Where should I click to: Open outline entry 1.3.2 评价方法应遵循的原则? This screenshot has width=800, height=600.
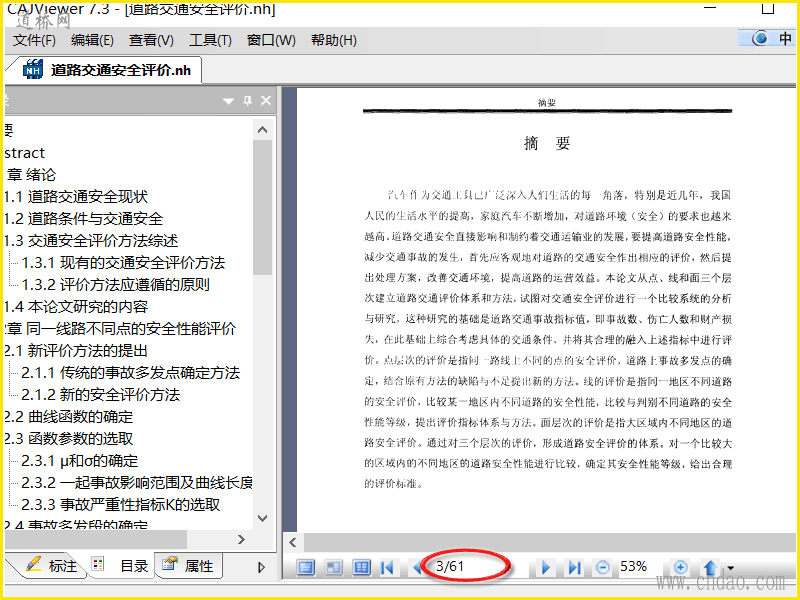click(115, 285)
